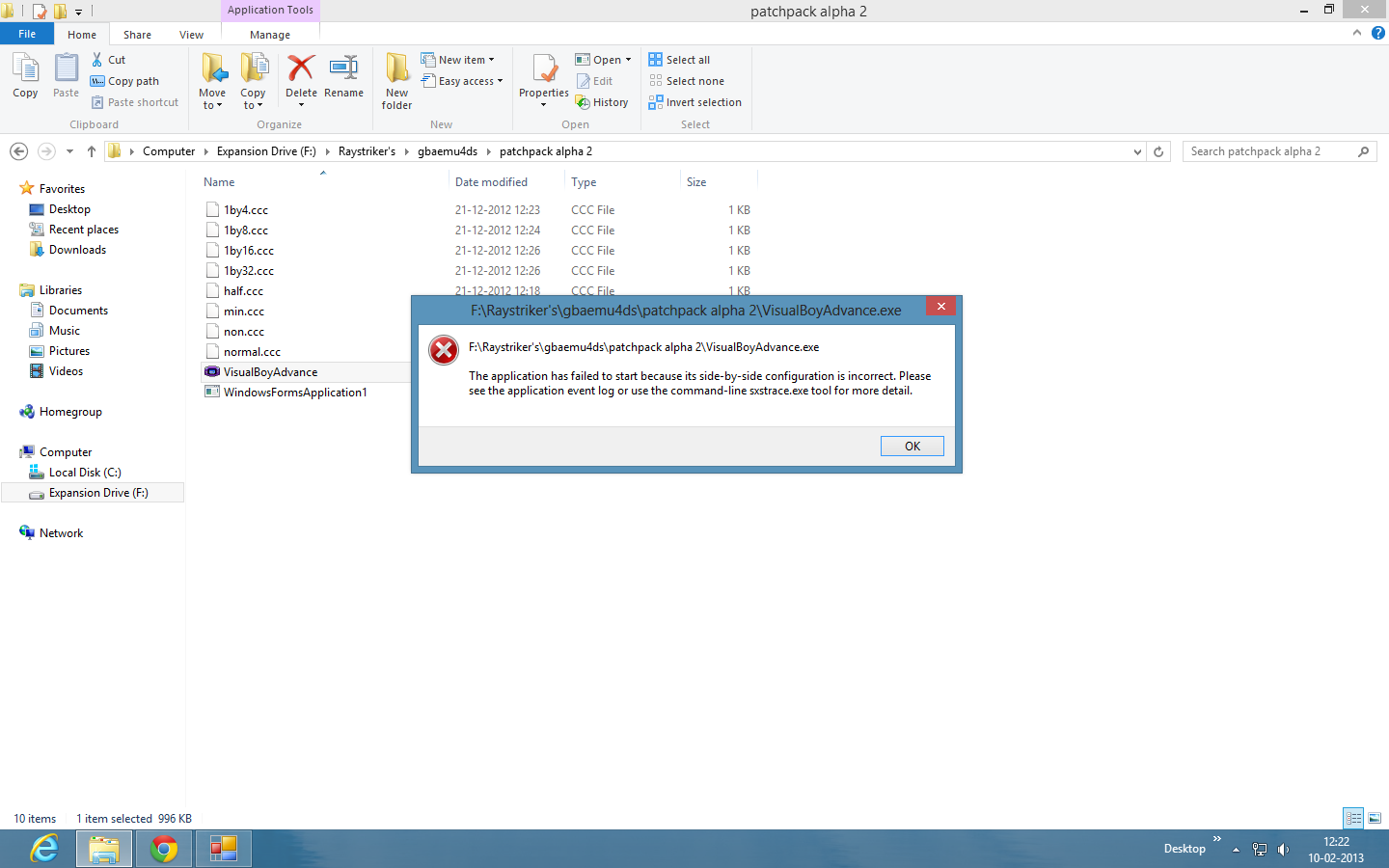
Task: Open Local Disk (C:) in navigation pane
Action: click(85, 472)
